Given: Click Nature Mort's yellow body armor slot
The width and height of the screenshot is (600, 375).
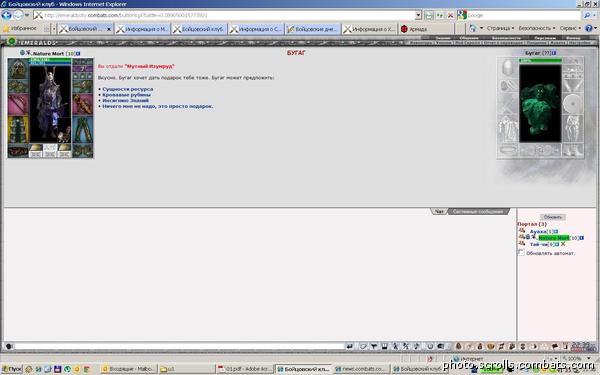Looking at the screenshot, I should (18, 130).
